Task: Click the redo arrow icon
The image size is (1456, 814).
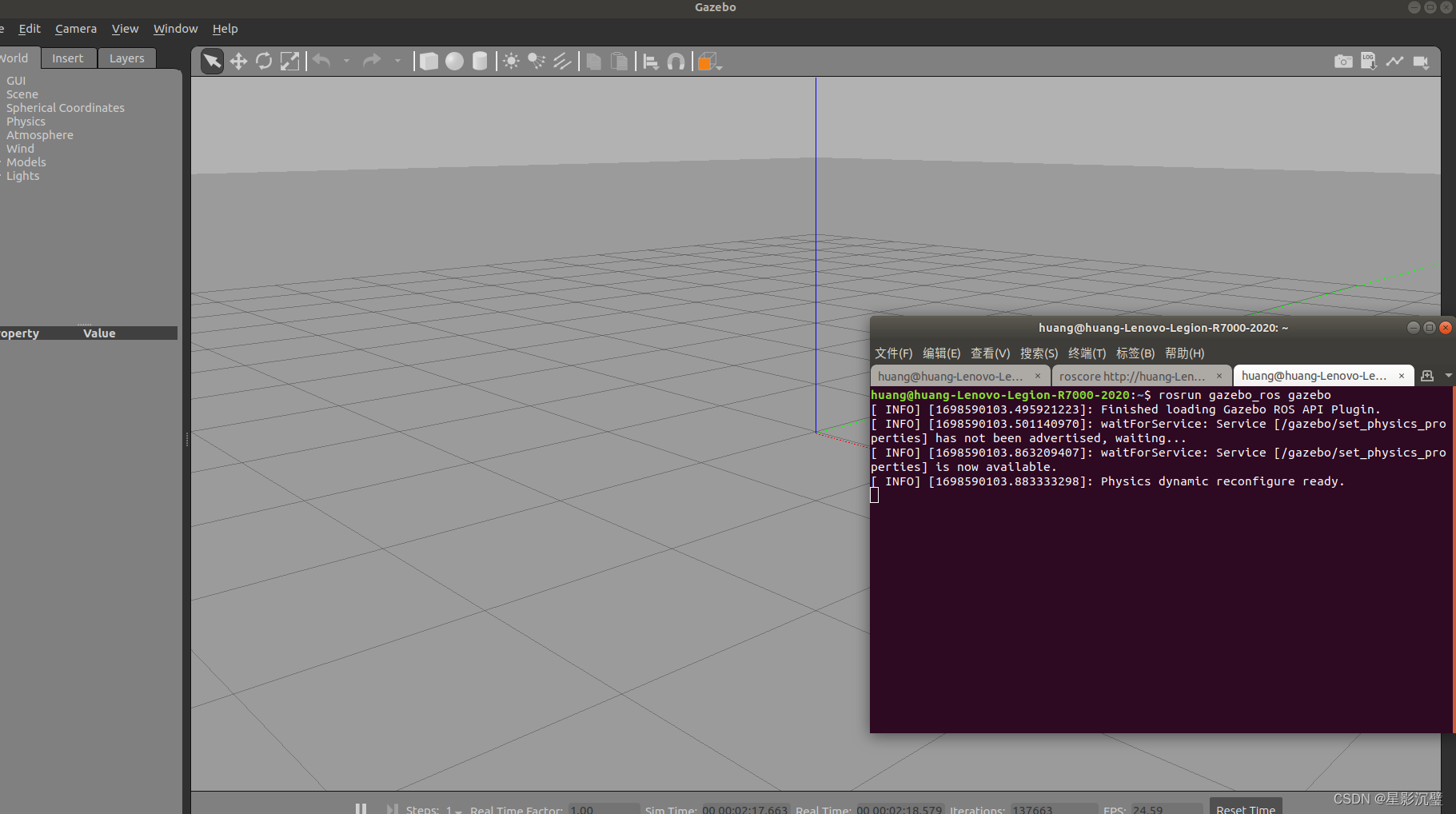Action: (372, 61)
